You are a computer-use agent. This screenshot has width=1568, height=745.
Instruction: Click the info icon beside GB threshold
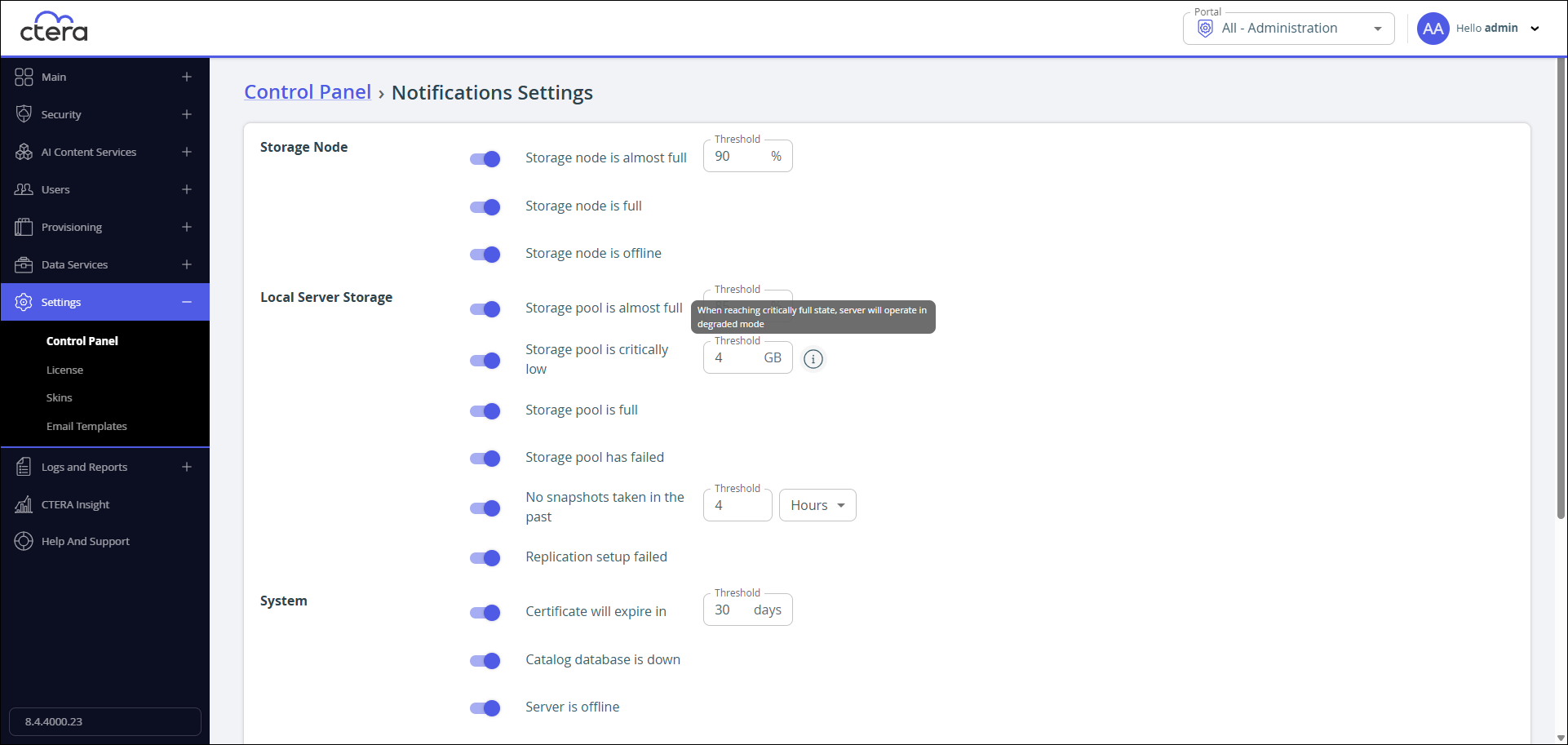(x=813, y=359)
